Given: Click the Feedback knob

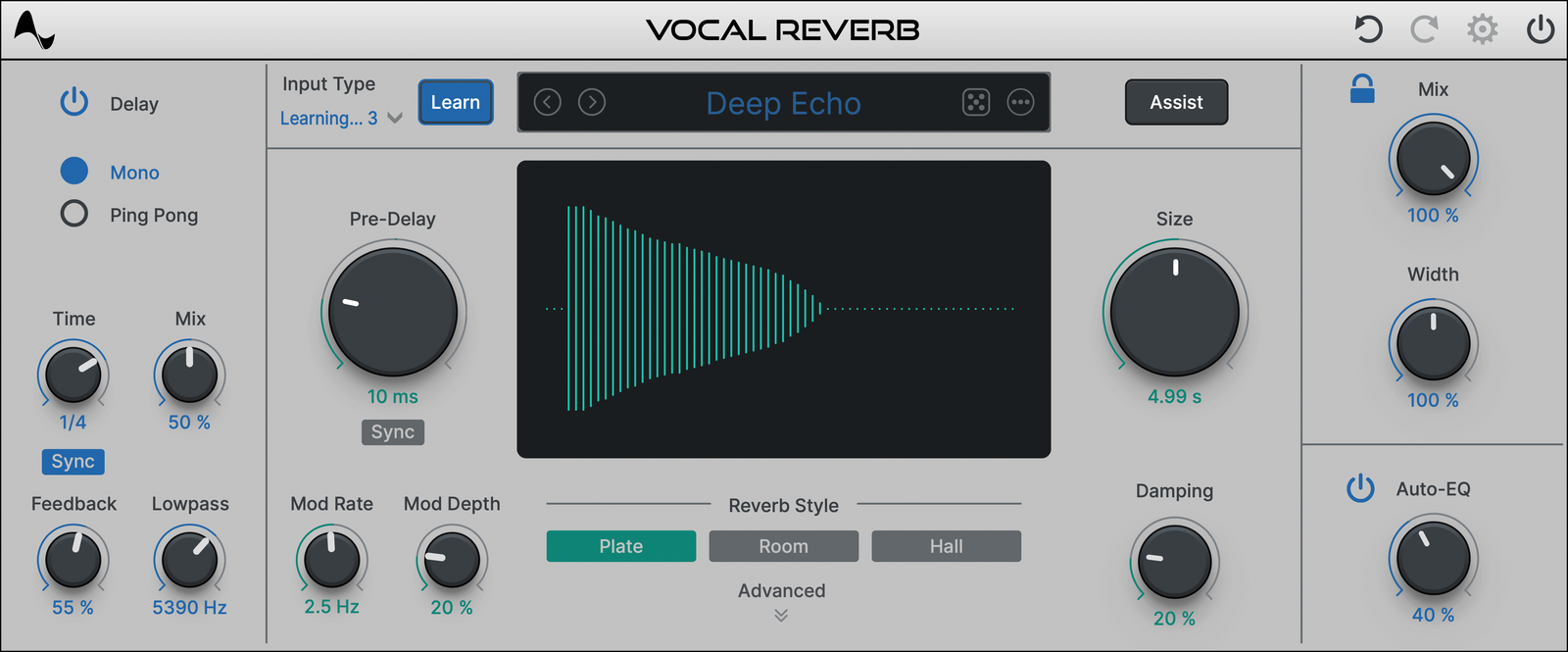Looking at the screenshot, I should point(73,560).
